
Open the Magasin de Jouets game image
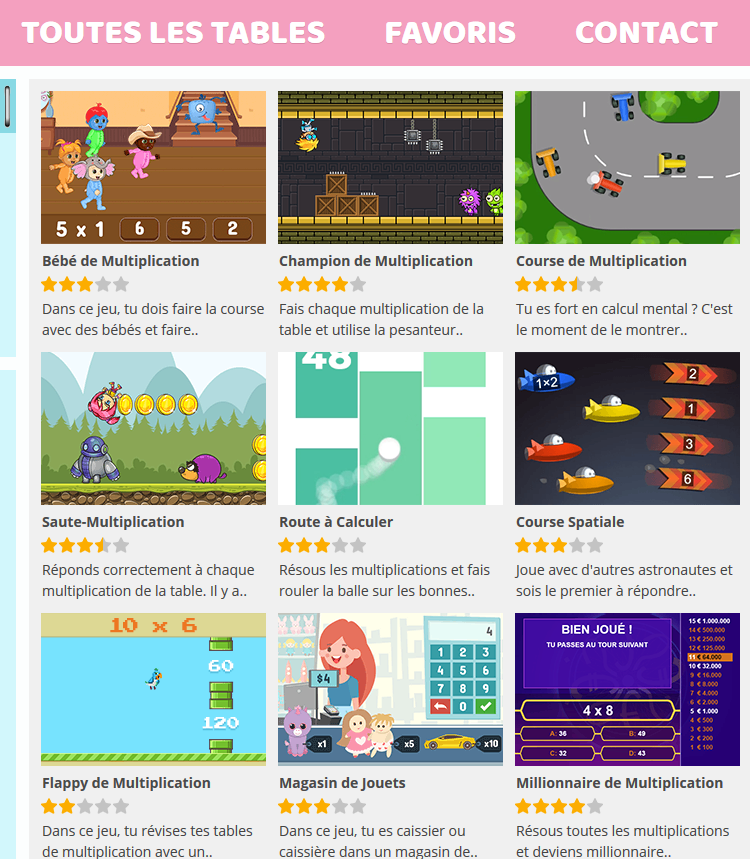click(x=390, y=689)
